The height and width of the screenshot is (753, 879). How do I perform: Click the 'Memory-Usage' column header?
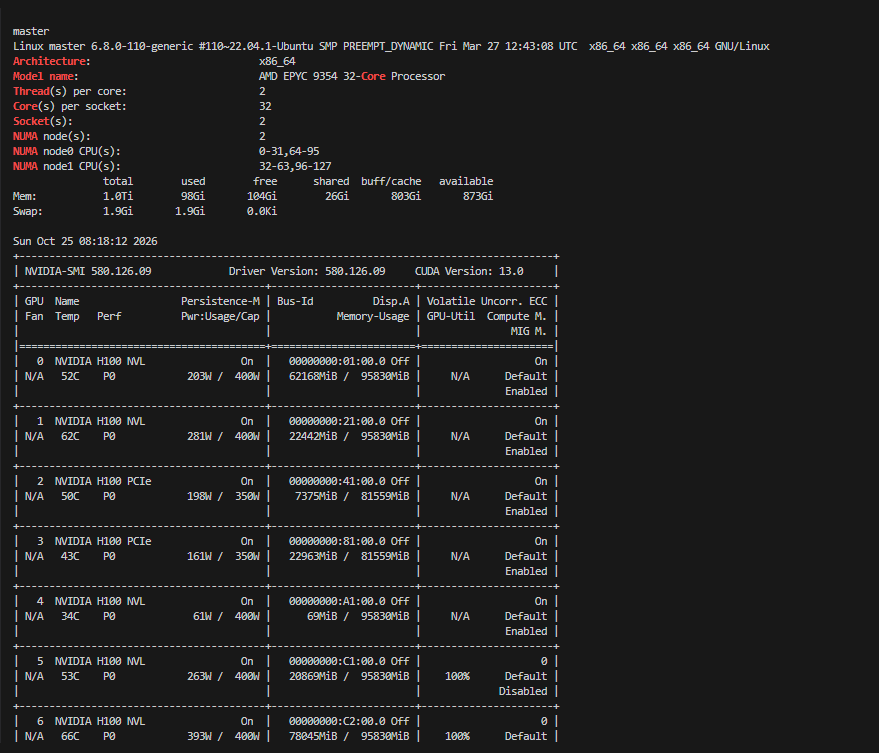[x=373, y=317]
